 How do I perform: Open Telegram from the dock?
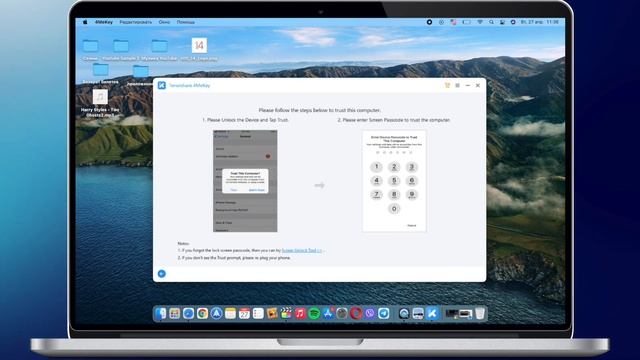[384, 313]
